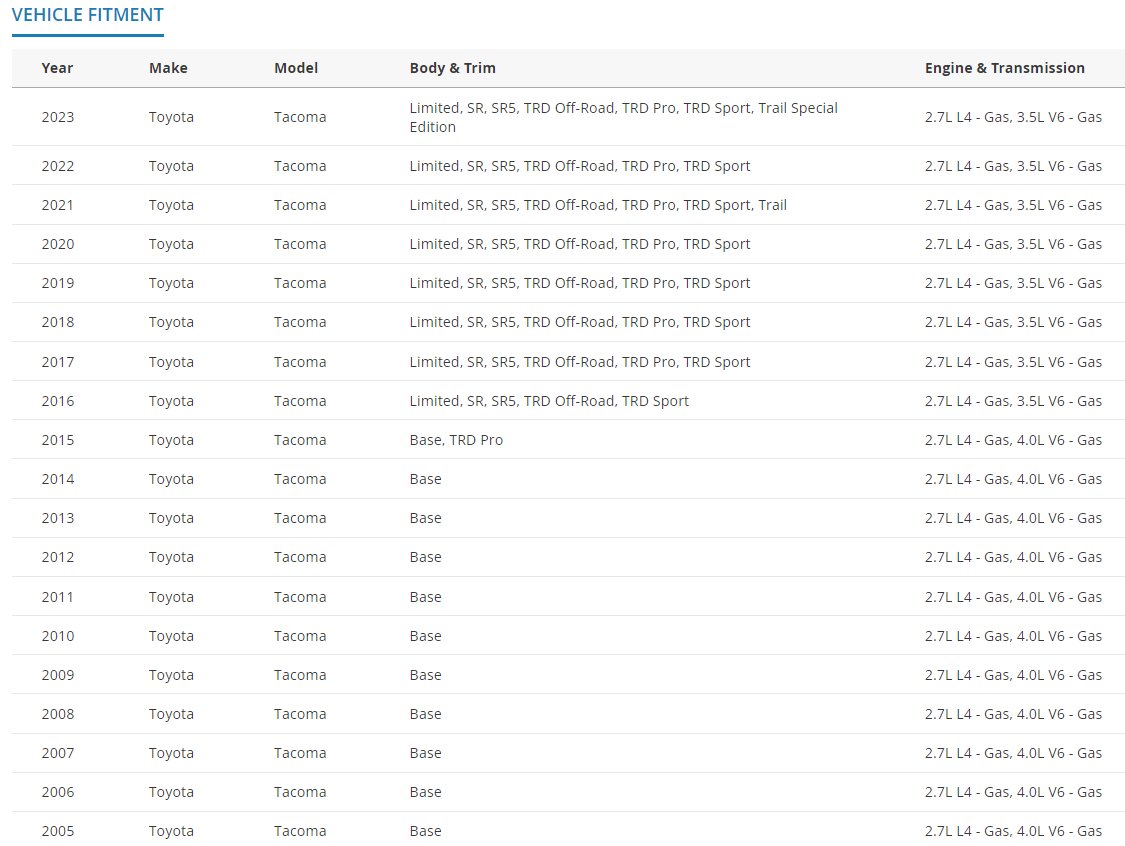Click the Body & Trim column header
Screen dimensions: 1125x846
tap(453, 68)
